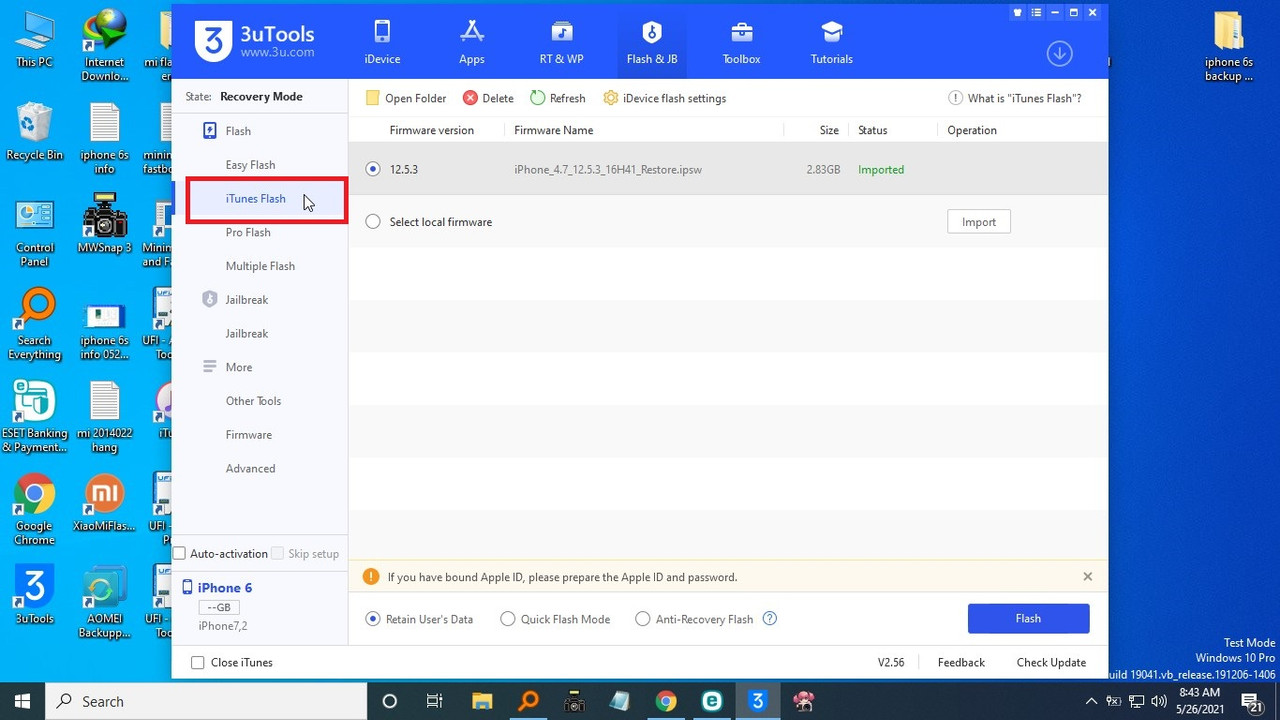Screen dimensions: 1280x720
Task: Select Anti-Recovery Flash option
Action: (x=643, y=619)
